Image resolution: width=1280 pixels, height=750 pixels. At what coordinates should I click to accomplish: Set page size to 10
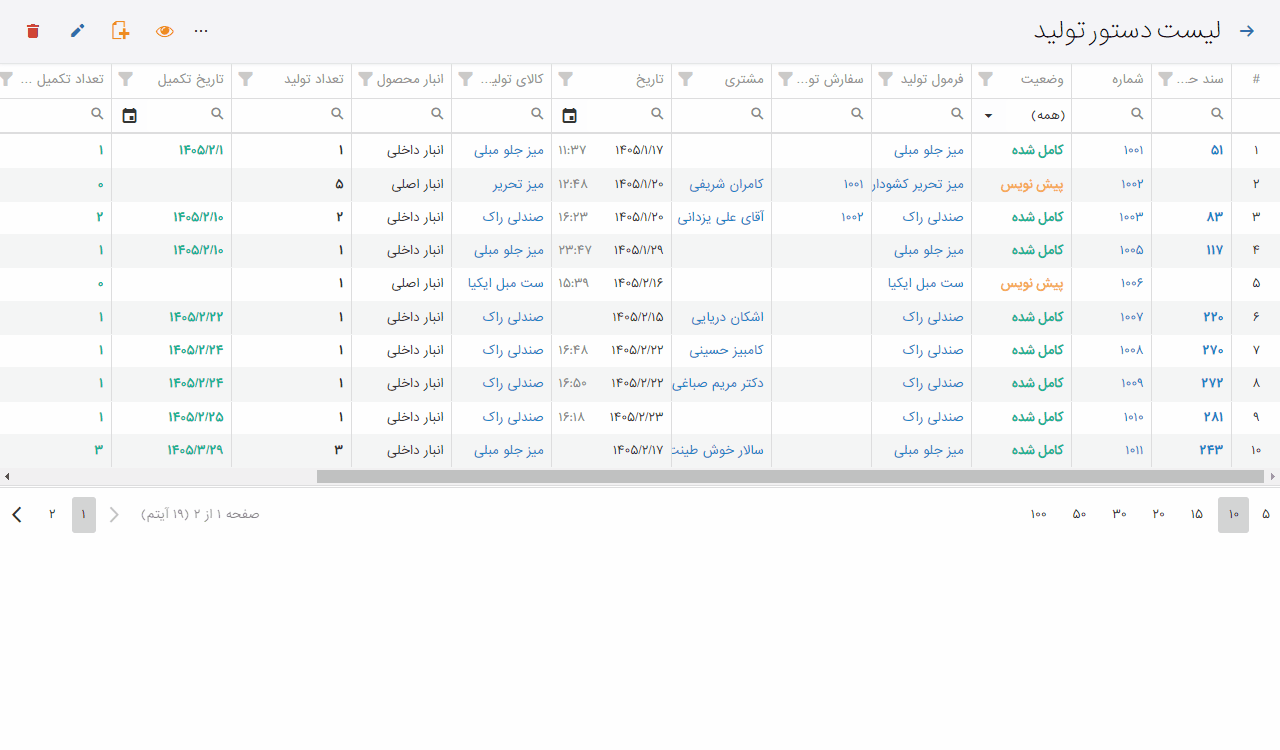[x=1233, y=514]
